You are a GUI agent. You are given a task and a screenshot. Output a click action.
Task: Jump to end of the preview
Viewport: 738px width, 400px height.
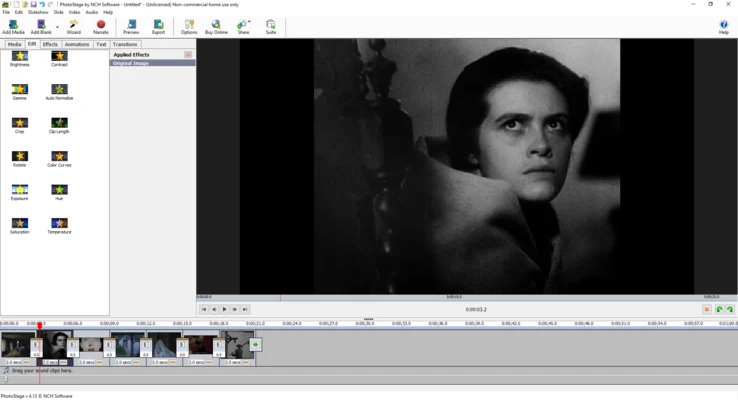point(245,309)
